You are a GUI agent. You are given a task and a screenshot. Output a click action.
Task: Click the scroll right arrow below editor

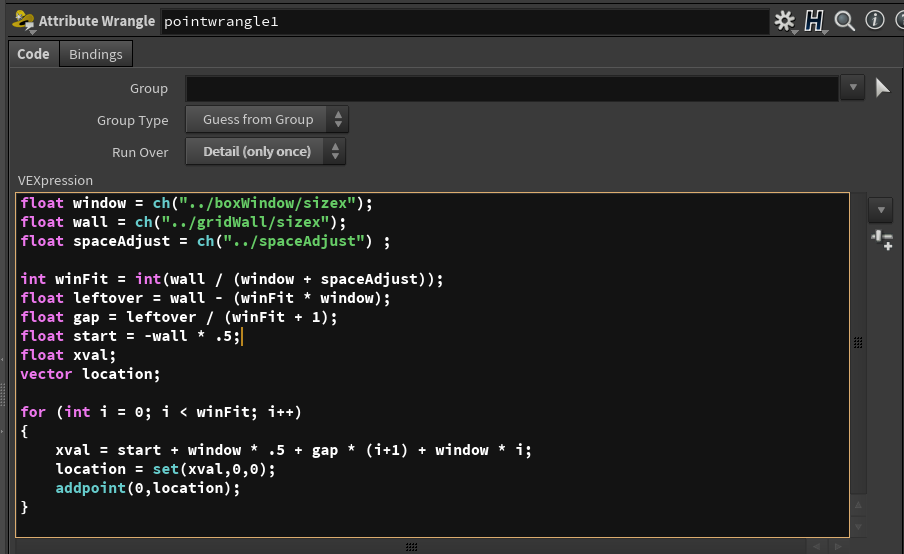coord(840,546)
